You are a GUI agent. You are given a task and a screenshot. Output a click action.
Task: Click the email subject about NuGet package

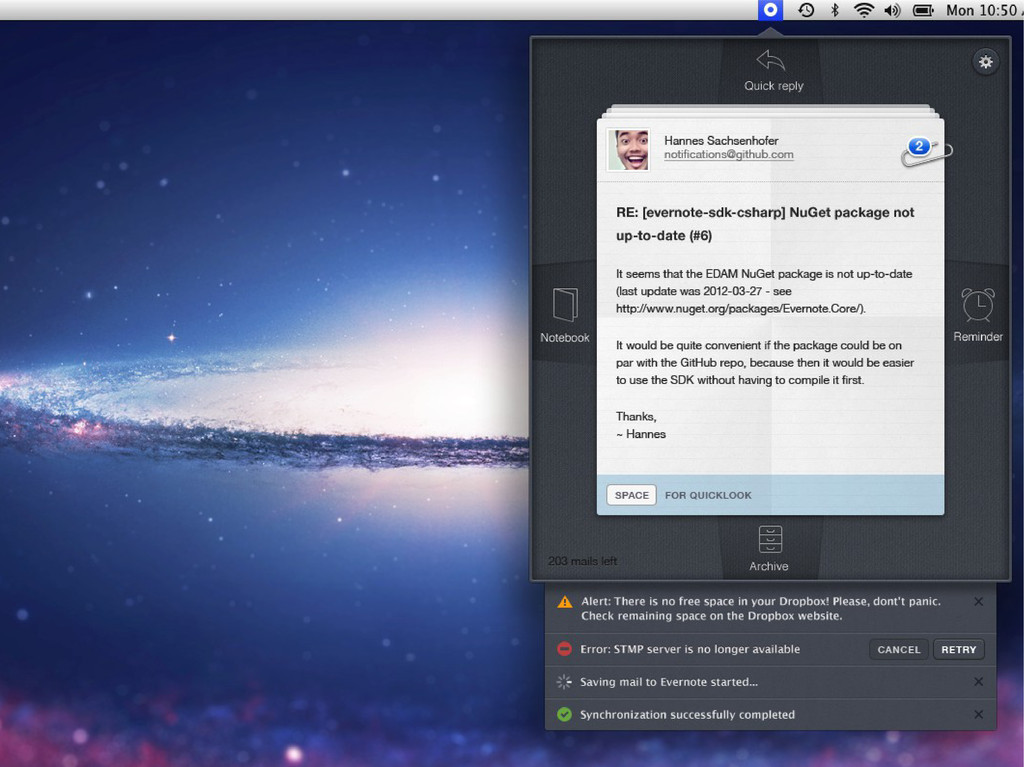(x=765, y=224)
